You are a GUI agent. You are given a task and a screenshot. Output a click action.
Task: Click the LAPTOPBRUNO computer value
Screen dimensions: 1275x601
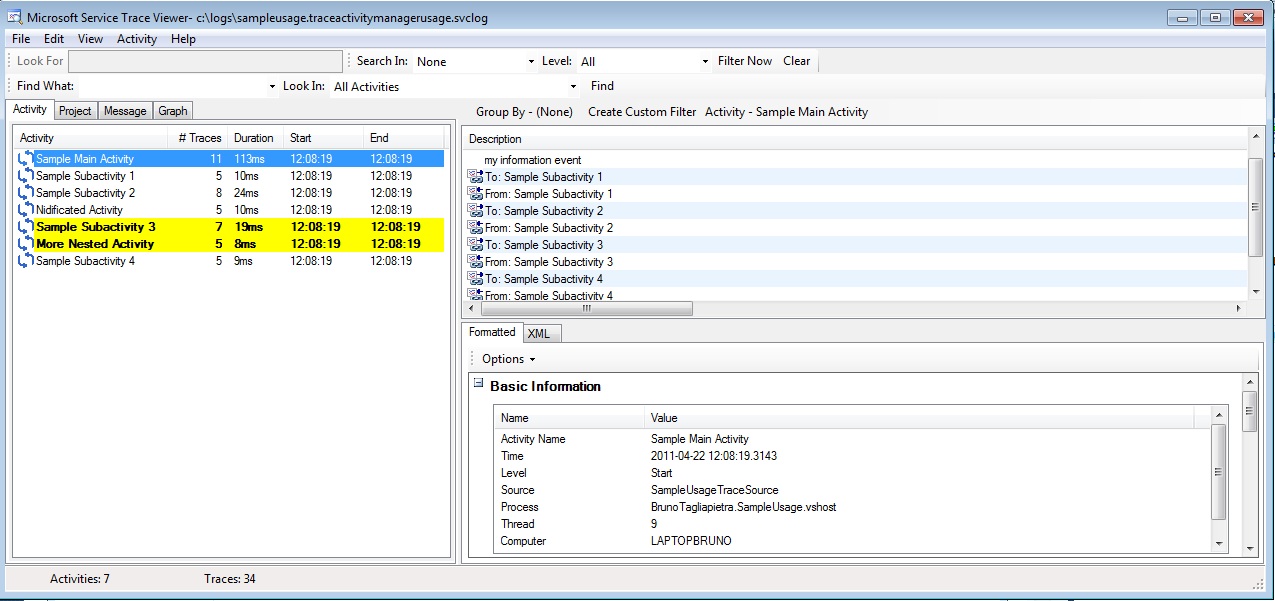click(691, 541)
